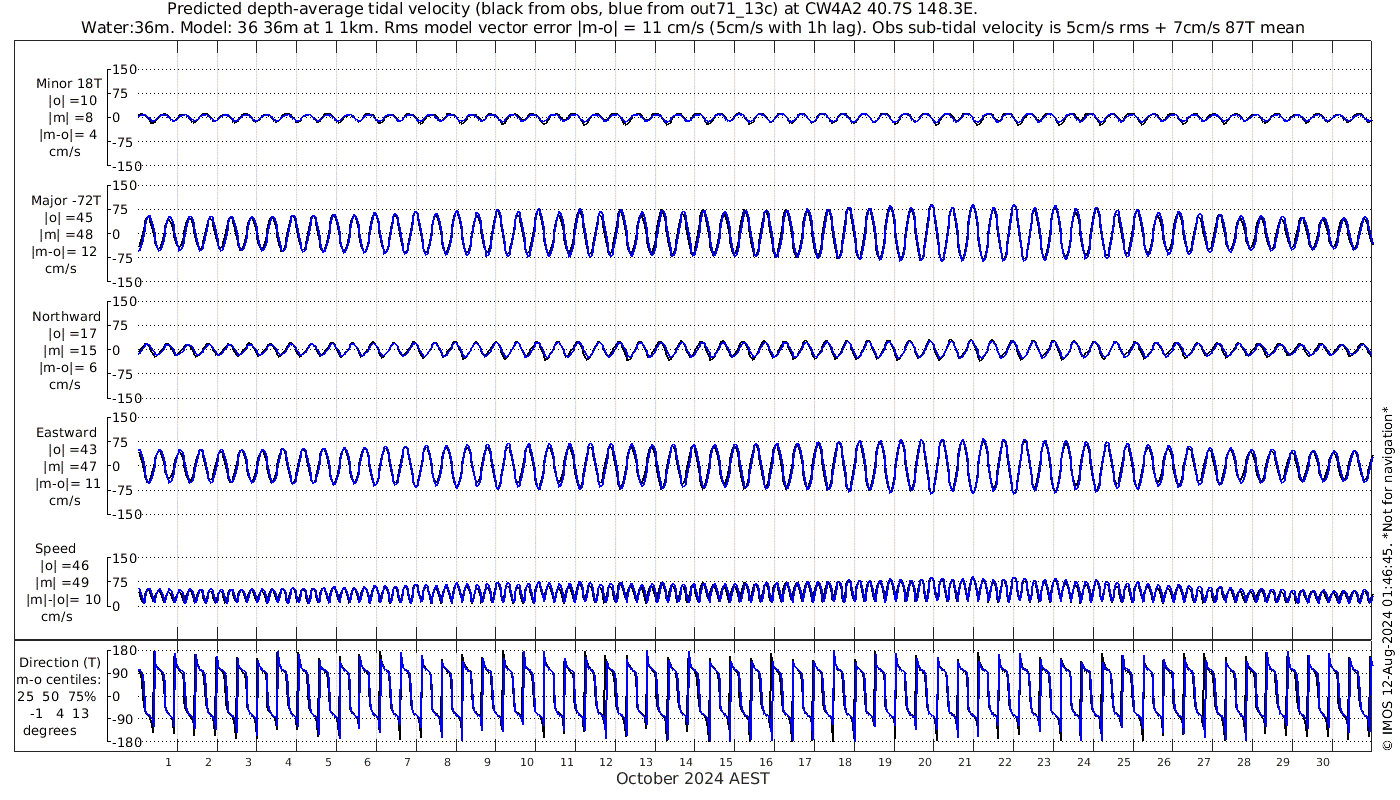Click the day '18' tick label on x-axis
This screenshot has width=1400, height=800.
pyautogui.click(x=845, y=762)
